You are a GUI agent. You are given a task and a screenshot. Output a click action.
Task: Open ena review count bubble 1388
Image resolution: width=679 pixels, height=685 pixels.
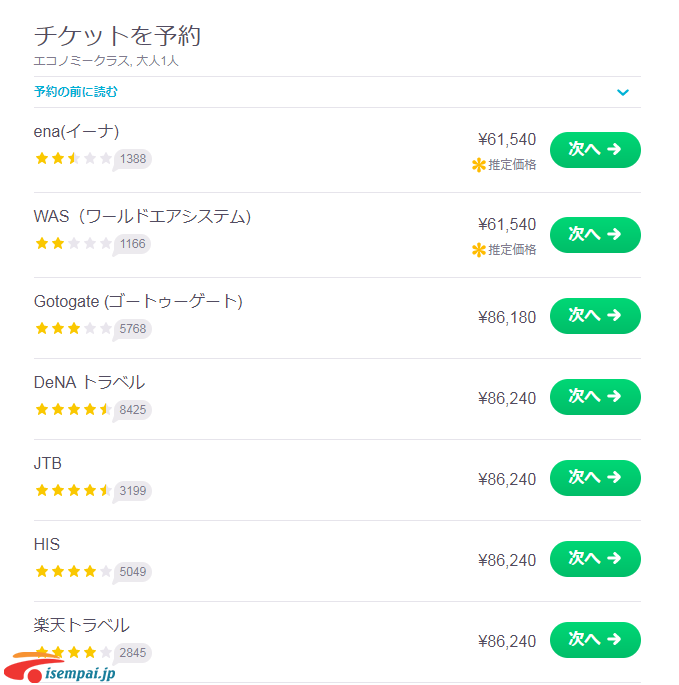tap(132, 159)
